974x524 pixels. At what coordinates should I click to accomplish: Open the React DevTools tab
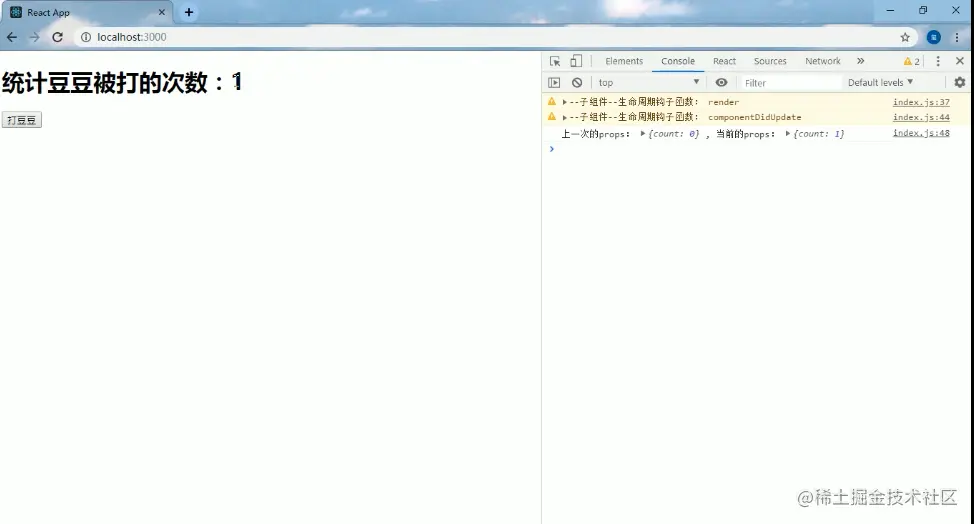(x=724, y=61)
